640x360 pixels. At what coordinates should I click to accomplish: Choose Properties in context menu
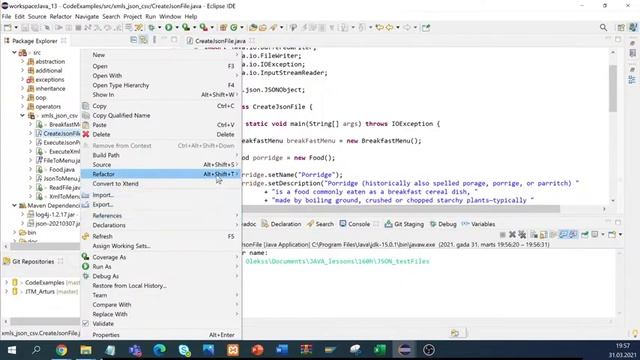(160, 335)
